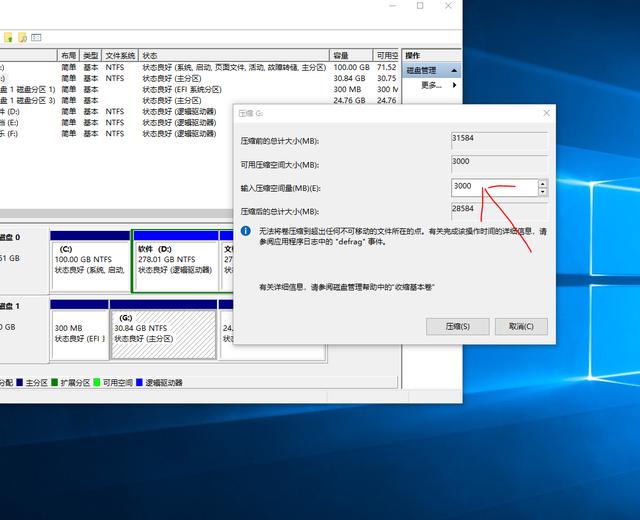
Task: Click the 24.76 GB capacity cell
Action: coord(349,100)
